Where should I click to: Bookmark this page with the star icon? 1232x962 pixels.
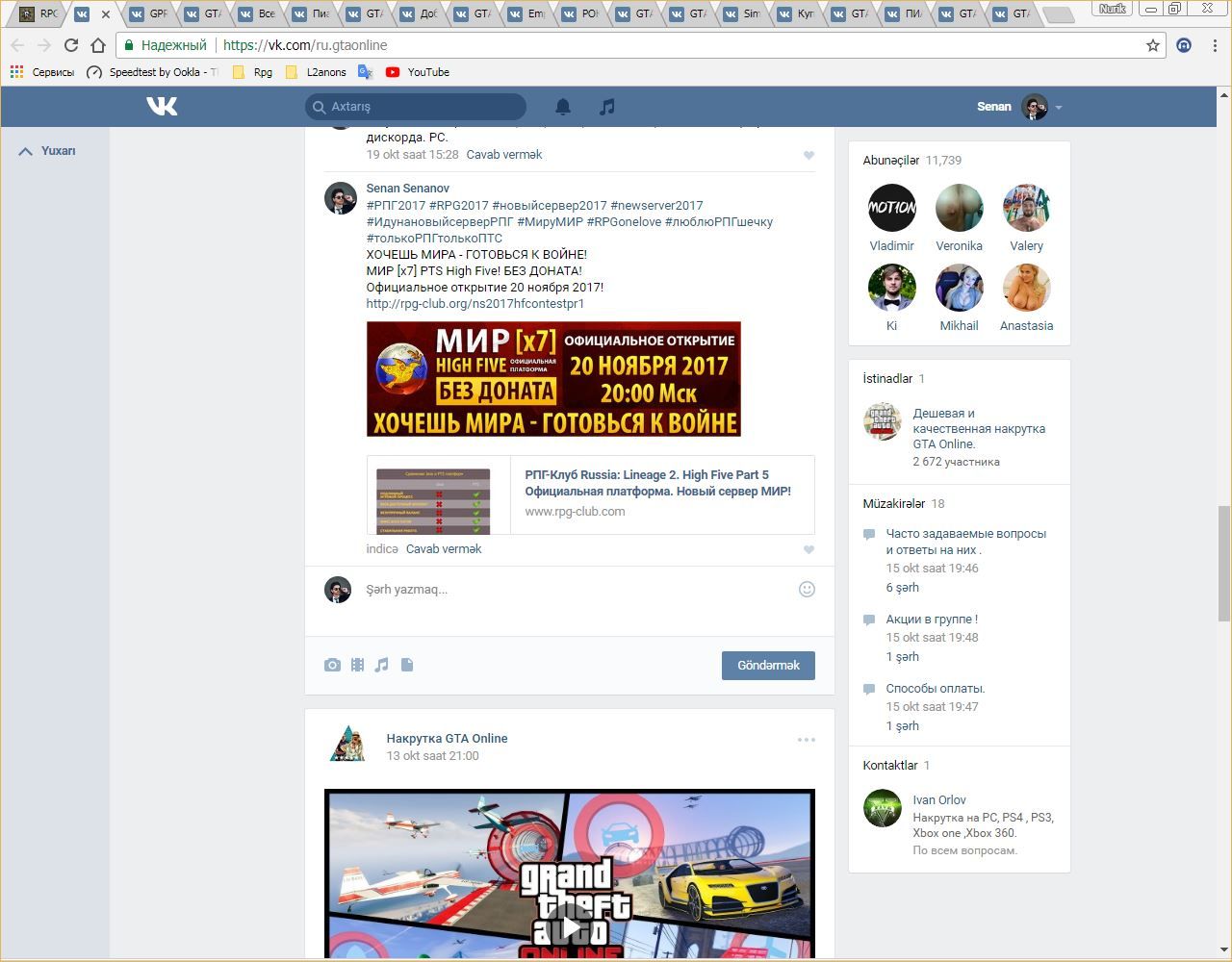pyautogui.click(x=1152, y=45)
